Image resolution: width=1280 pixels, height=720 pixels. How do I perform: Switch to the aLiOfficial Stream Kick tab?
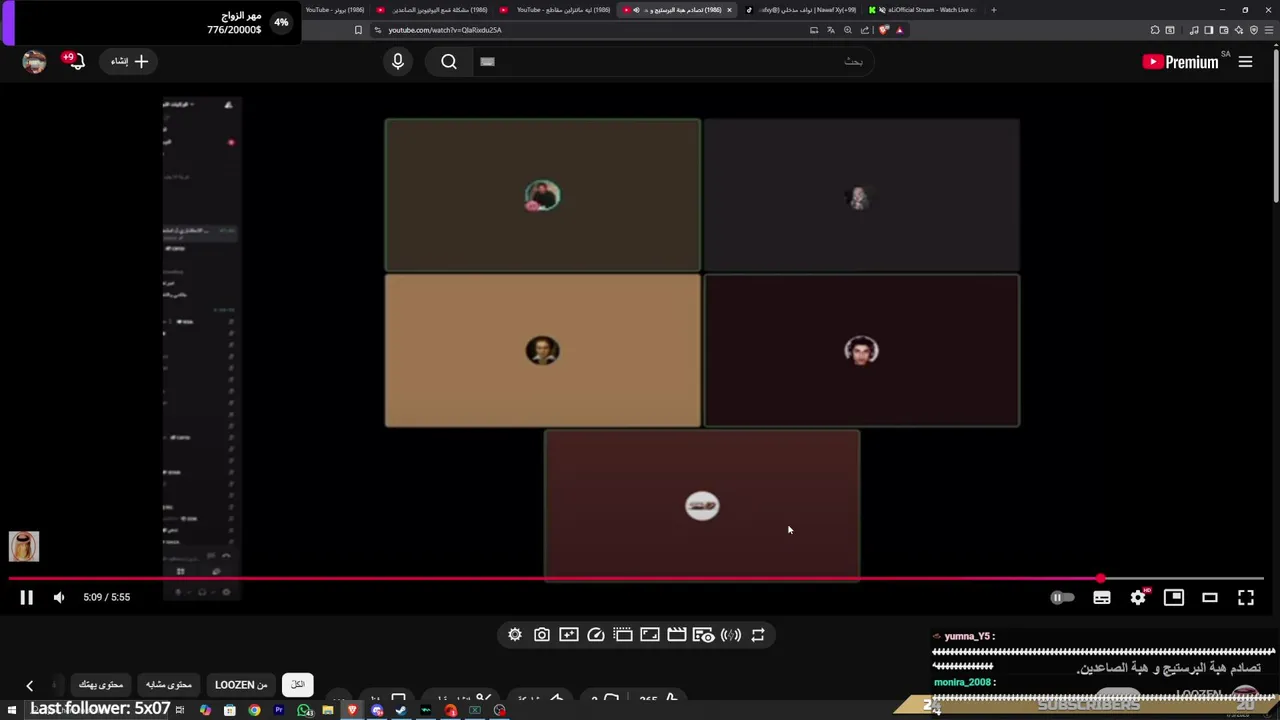(x=925, y=10)
